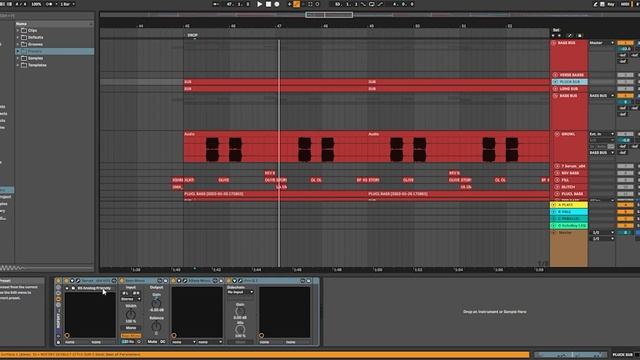Expand the Samples folder in the browser

[18, 58]
